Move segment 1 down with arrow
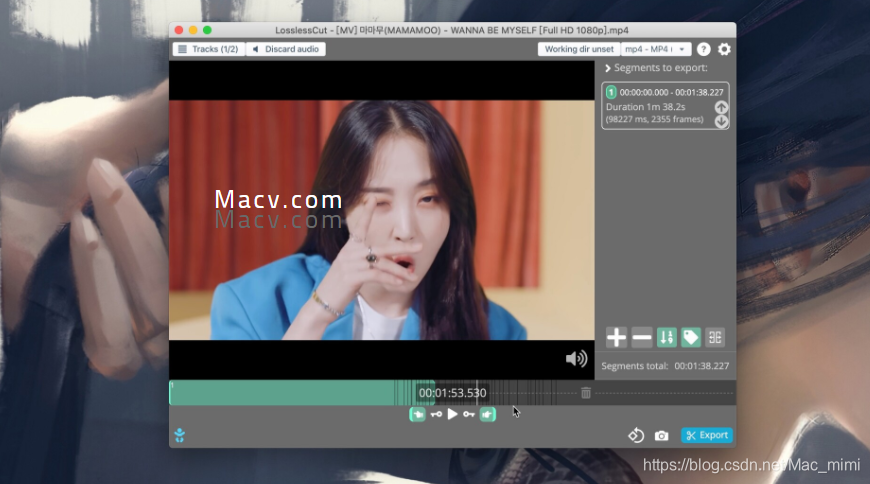Viewport: 870px width, 484px height. tap(721, 121)
